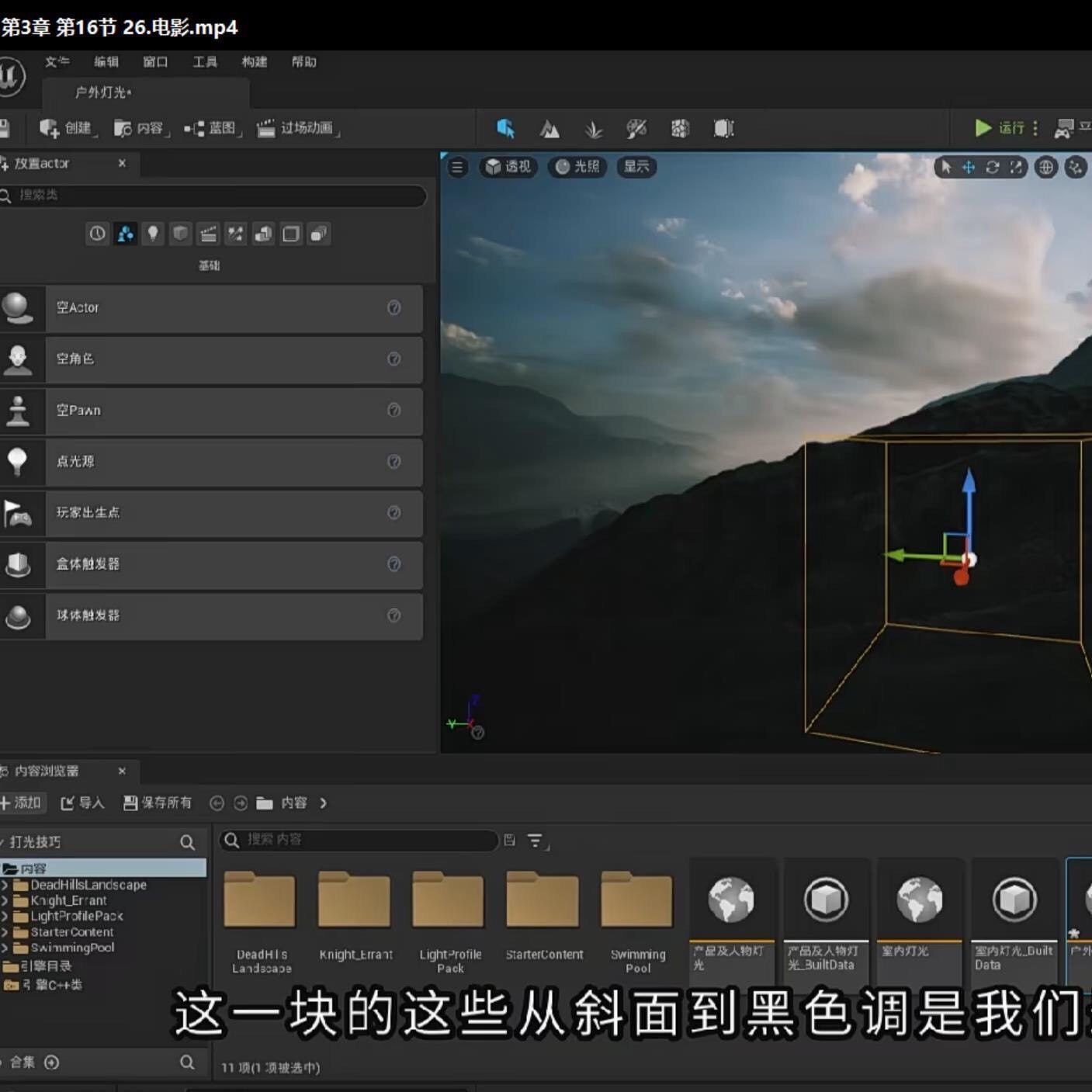Pick the translate move tool in viewport

point(969,167)
